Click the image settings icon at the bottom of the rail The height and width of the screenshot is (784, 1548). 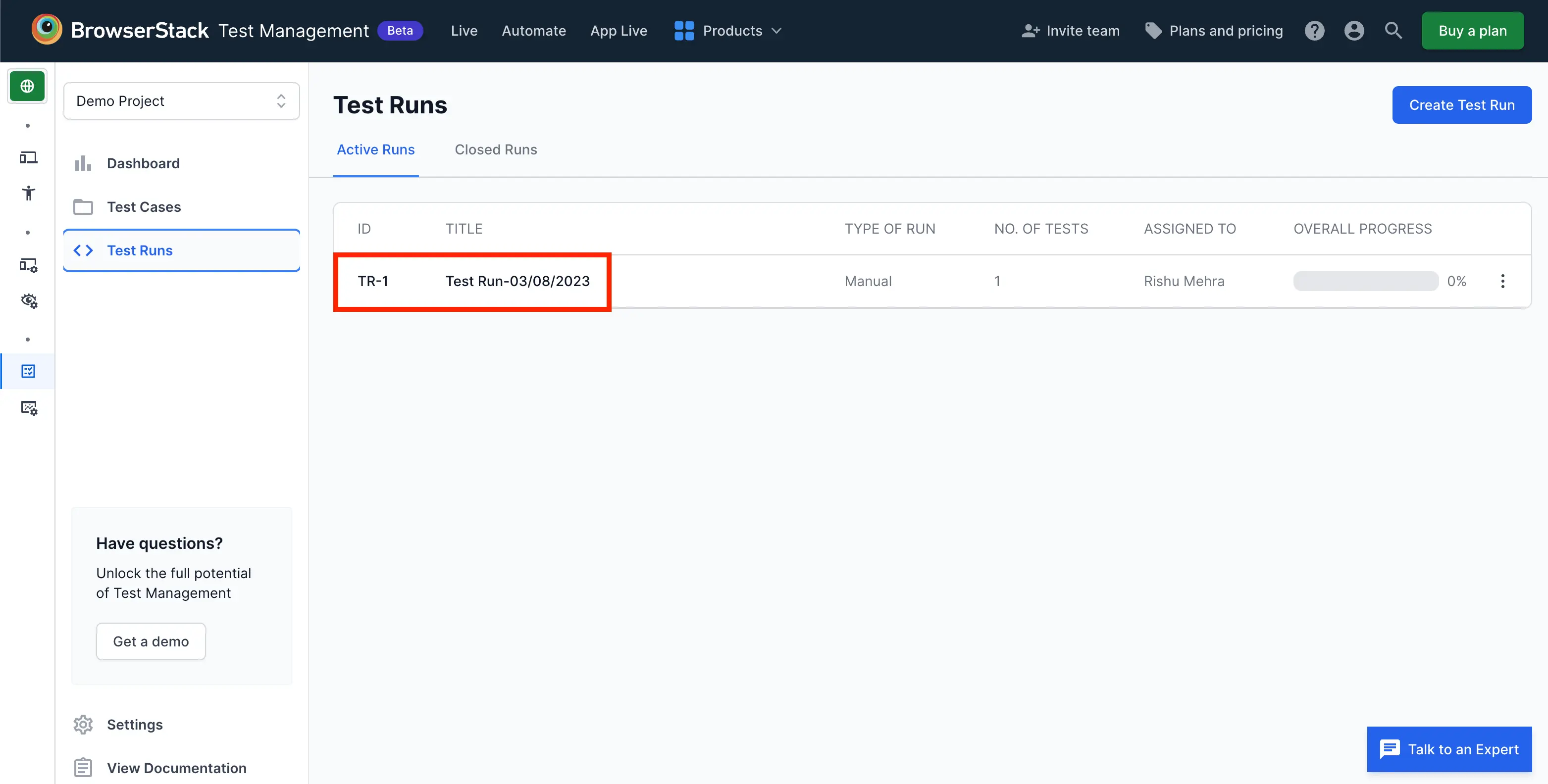[28, 408]
